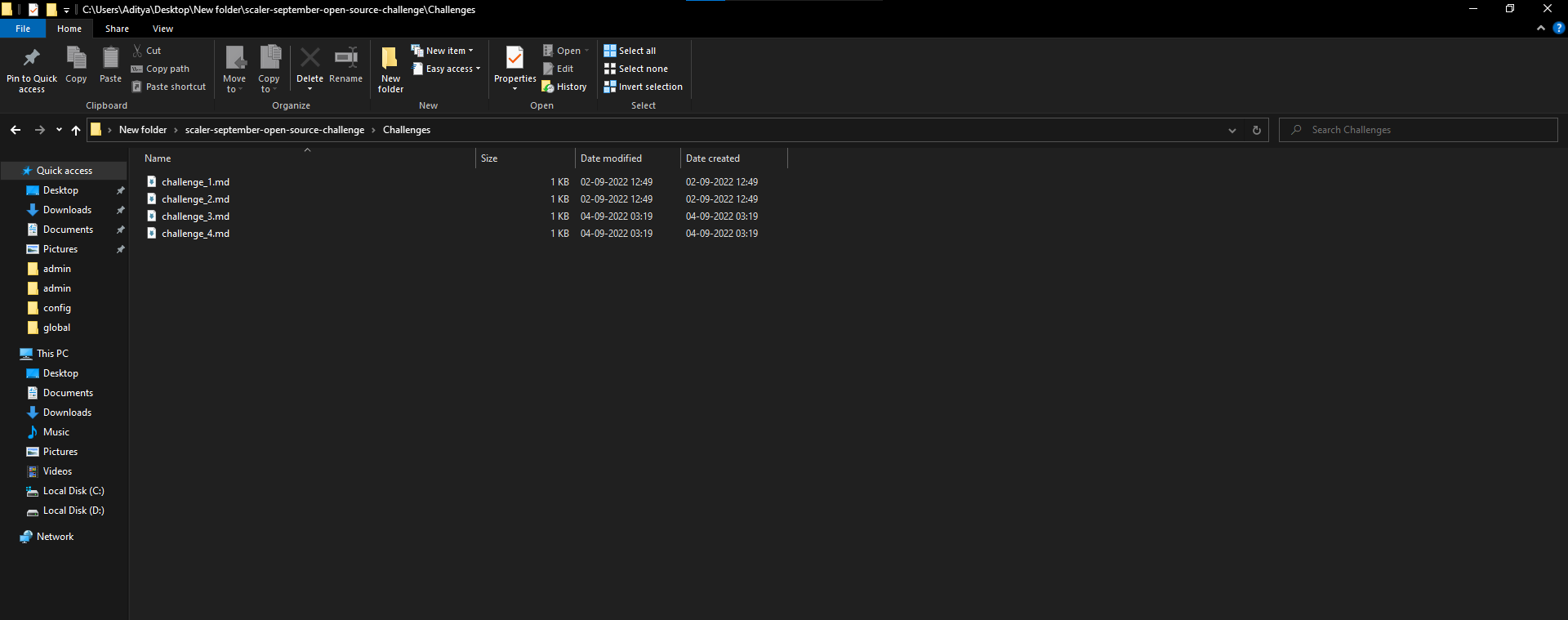Open Customize Quick Access Toolbar dropdown
This screenshot has height=620, width=1568.
[66, 11]
